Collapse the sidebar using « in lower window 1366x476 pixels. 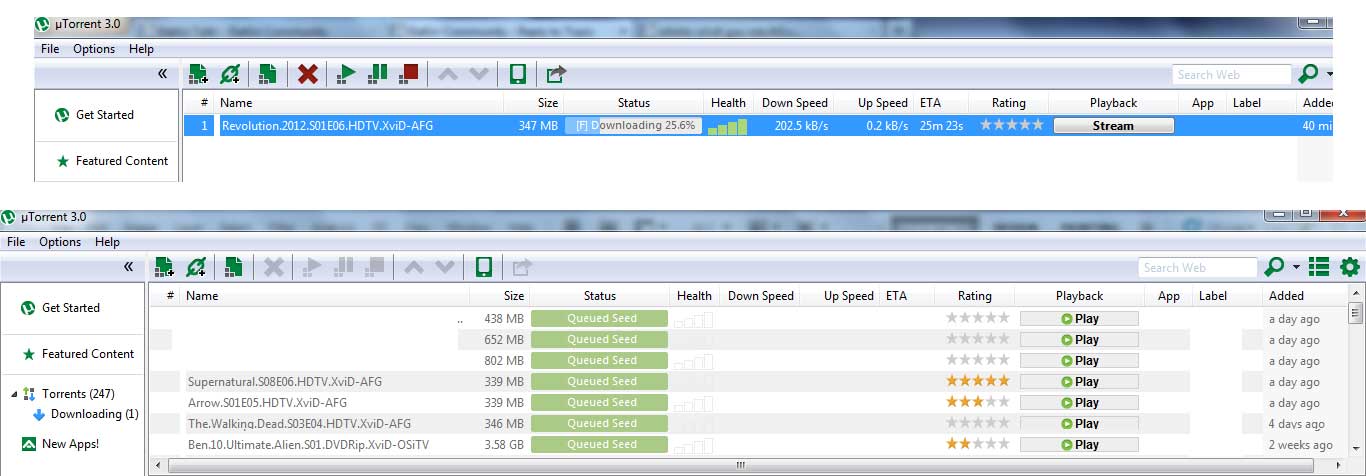pos(128,266)
